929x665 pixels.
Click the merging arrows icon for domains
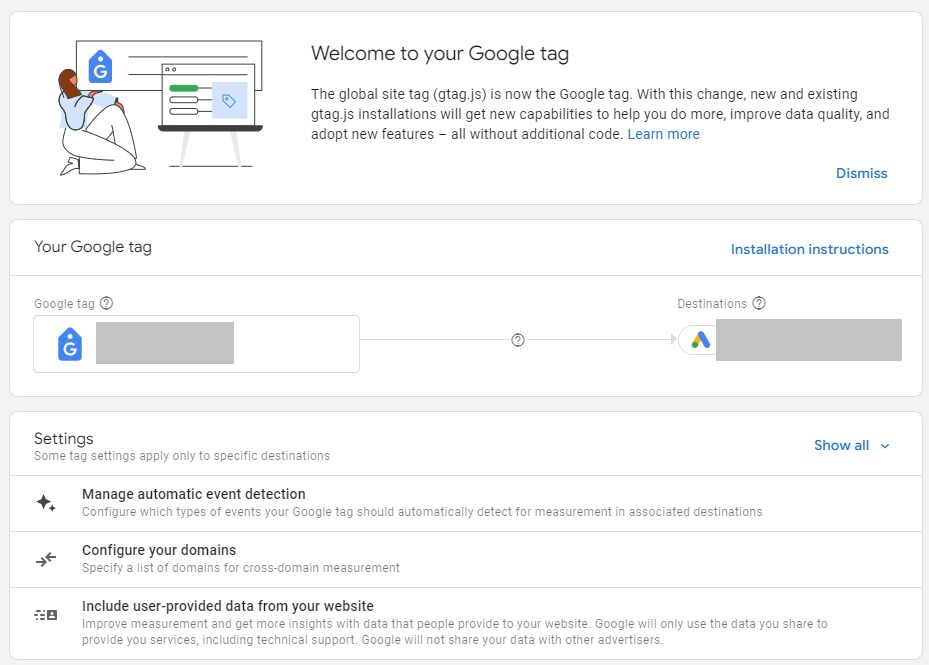click(46, 559)
